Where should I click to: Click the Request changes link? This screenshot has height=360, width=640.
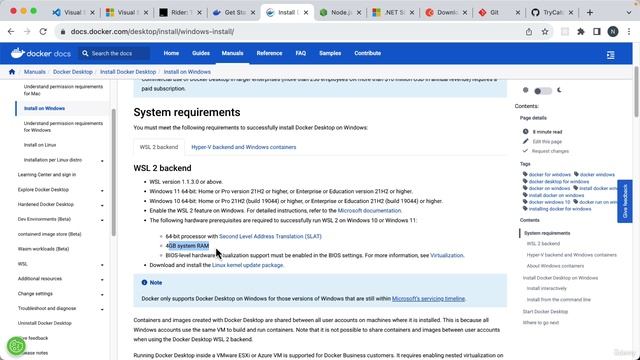(550, 151)
